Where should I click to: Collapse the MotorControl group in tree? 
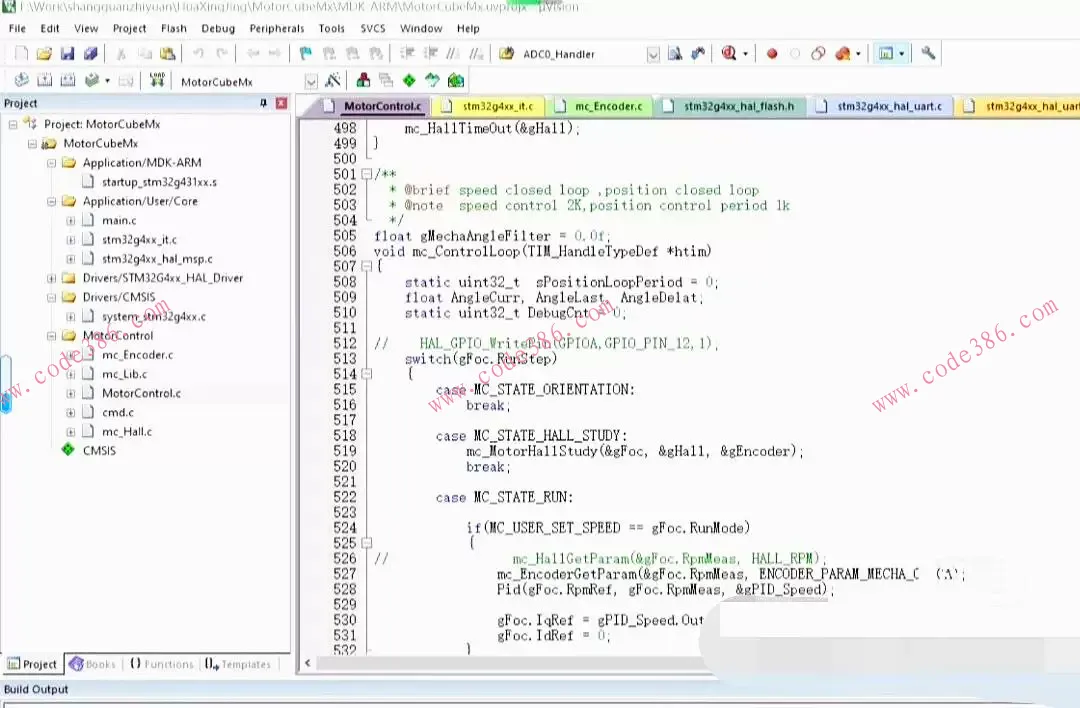coord(51,336)
